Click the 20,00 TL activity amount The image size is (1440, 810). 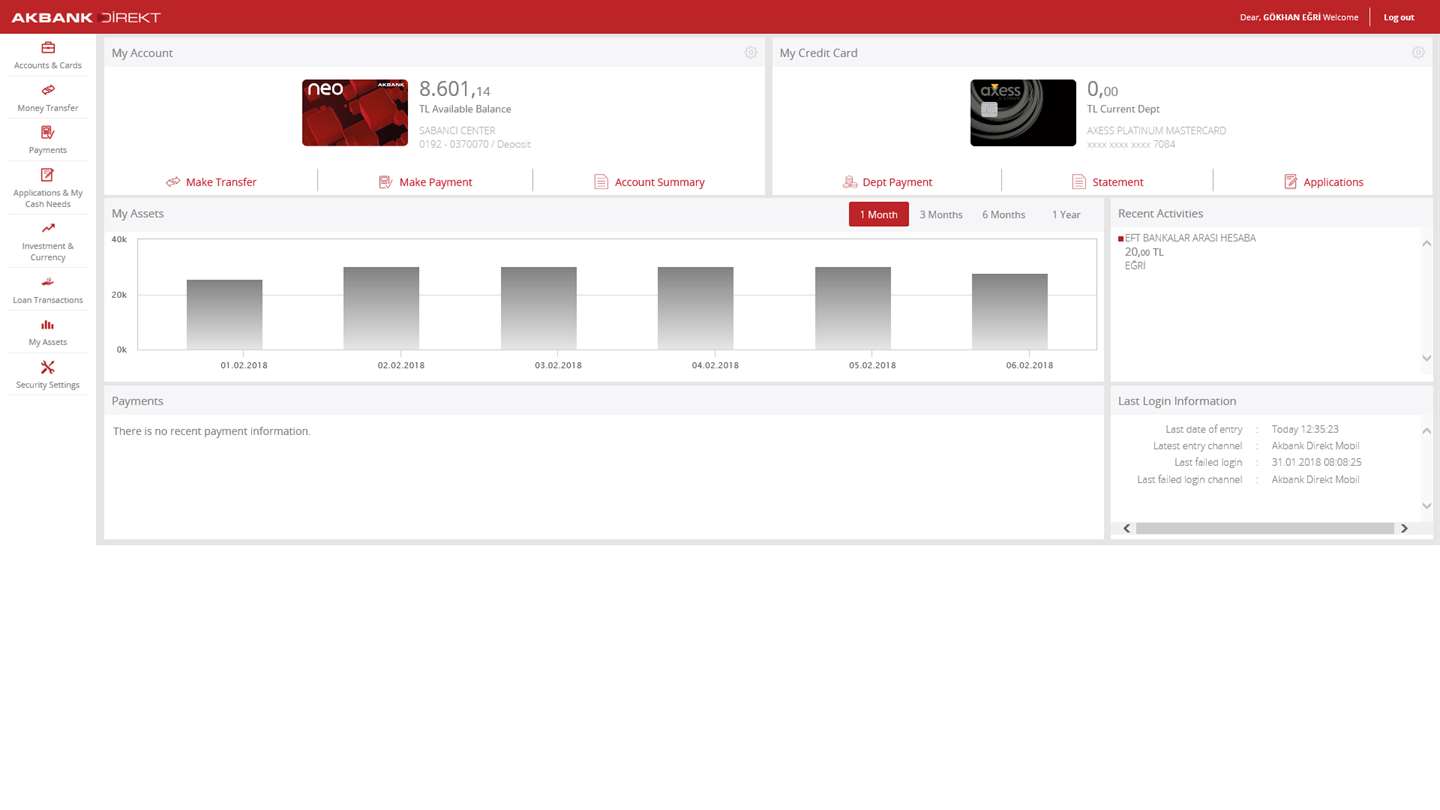(1144, 252)
